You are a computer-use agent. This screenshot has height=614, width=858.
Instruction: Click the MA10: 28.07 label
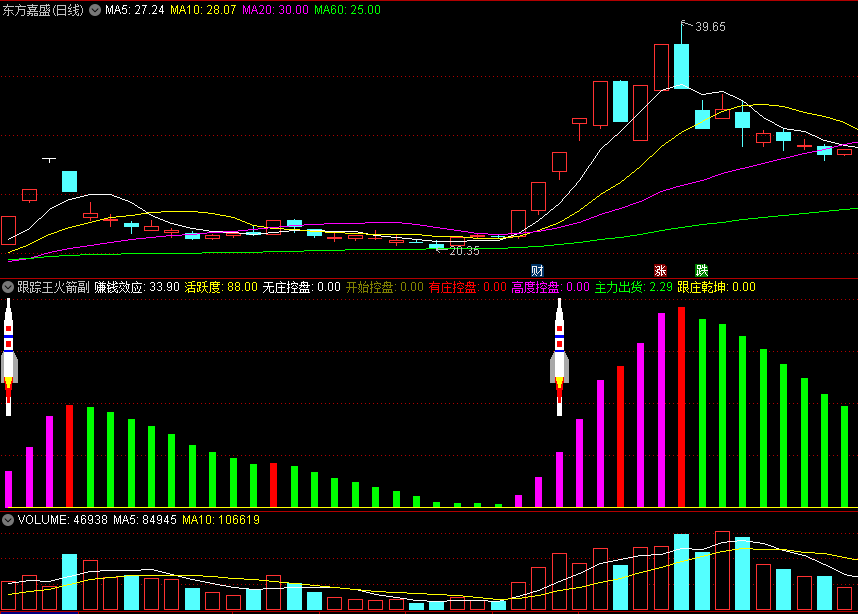coord(203,10)
